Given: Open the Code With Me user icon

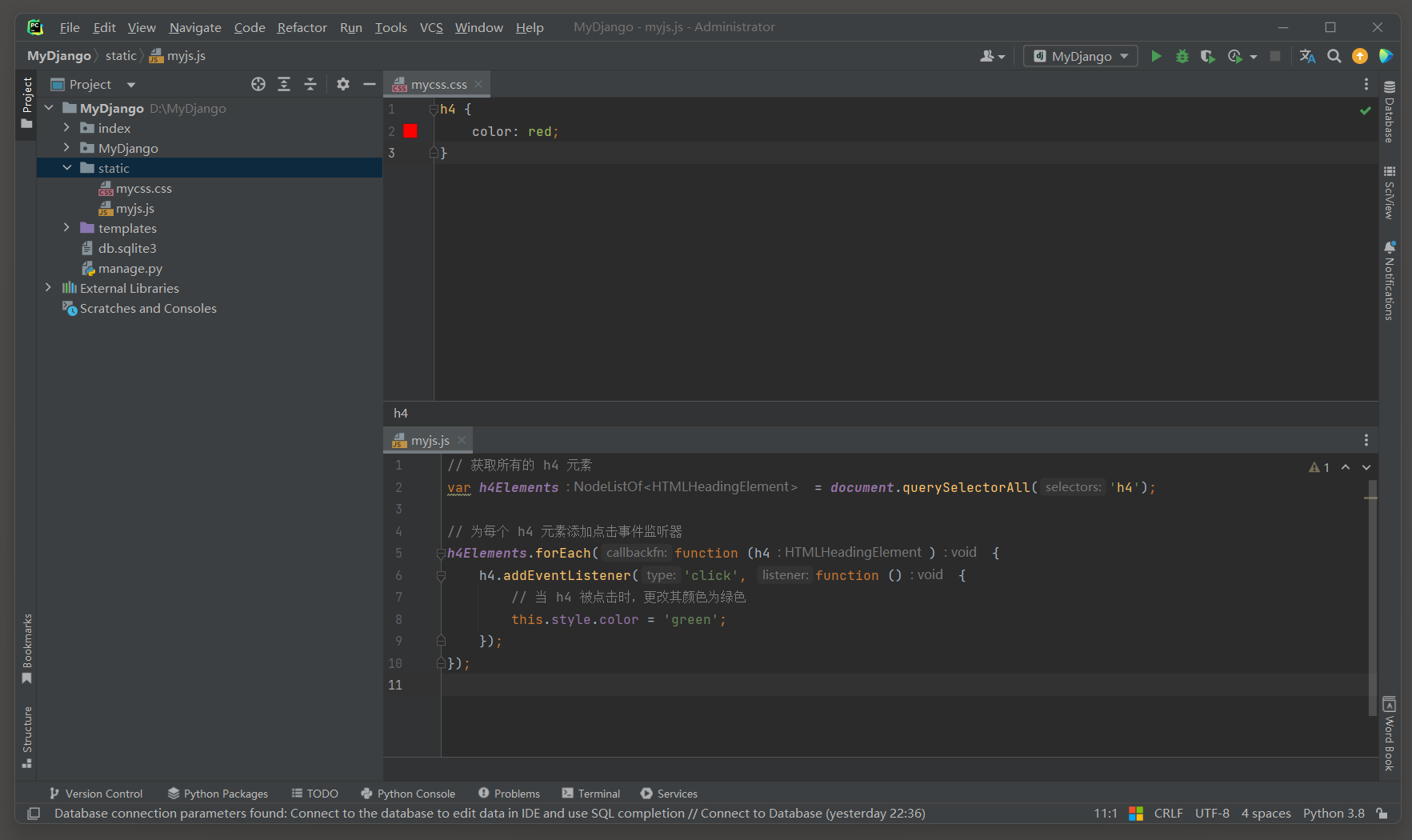Looking at the screenshot, I should 992,56.
